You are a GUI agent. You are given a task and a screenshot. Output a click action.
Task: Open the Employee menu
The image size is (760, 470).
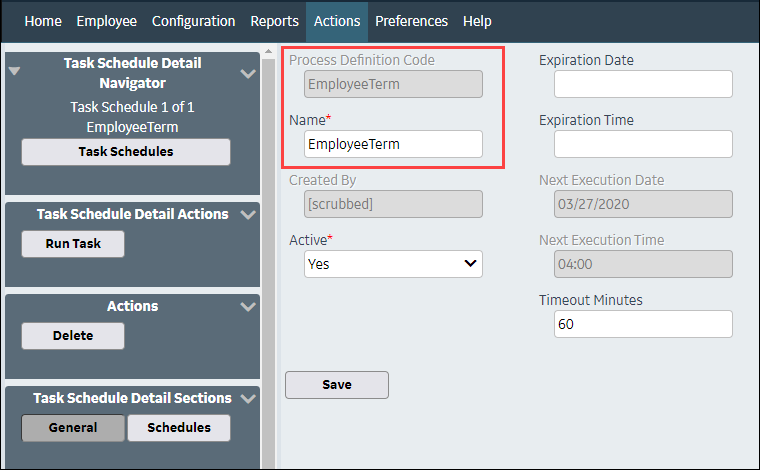click(107, 21)
